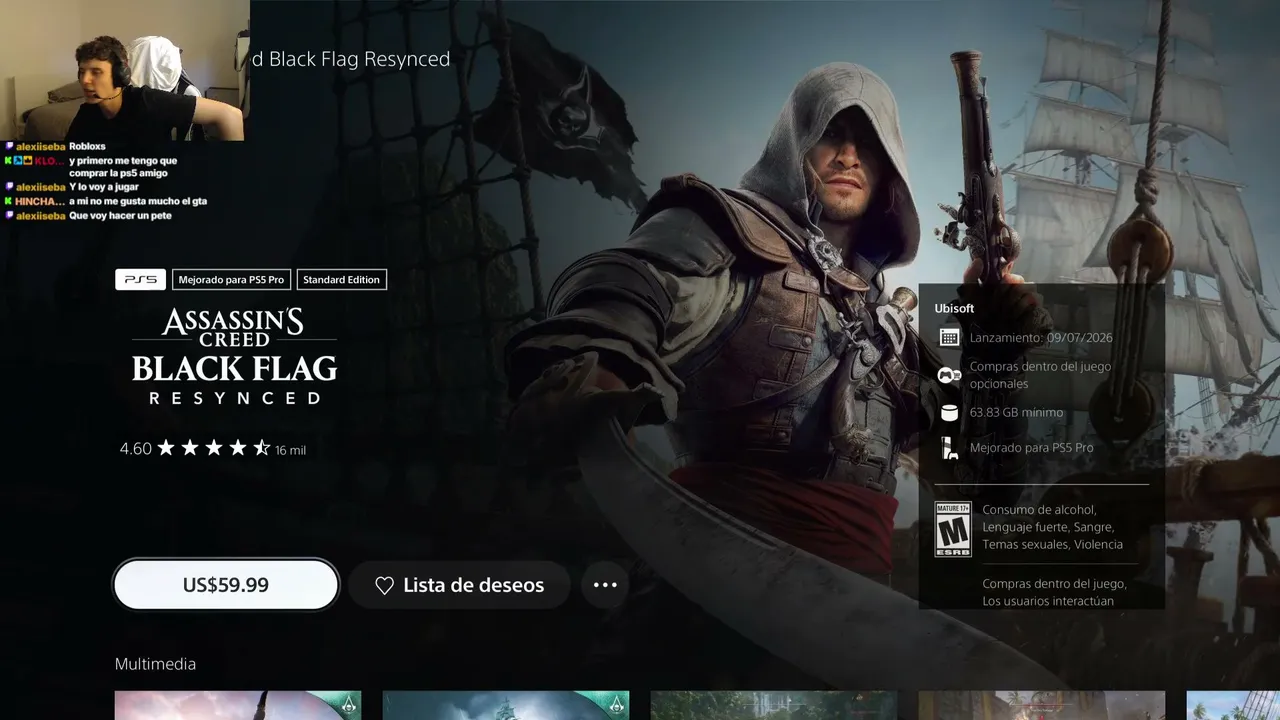
Task: Click the 4.60 rating score
Action: point(135,449)
